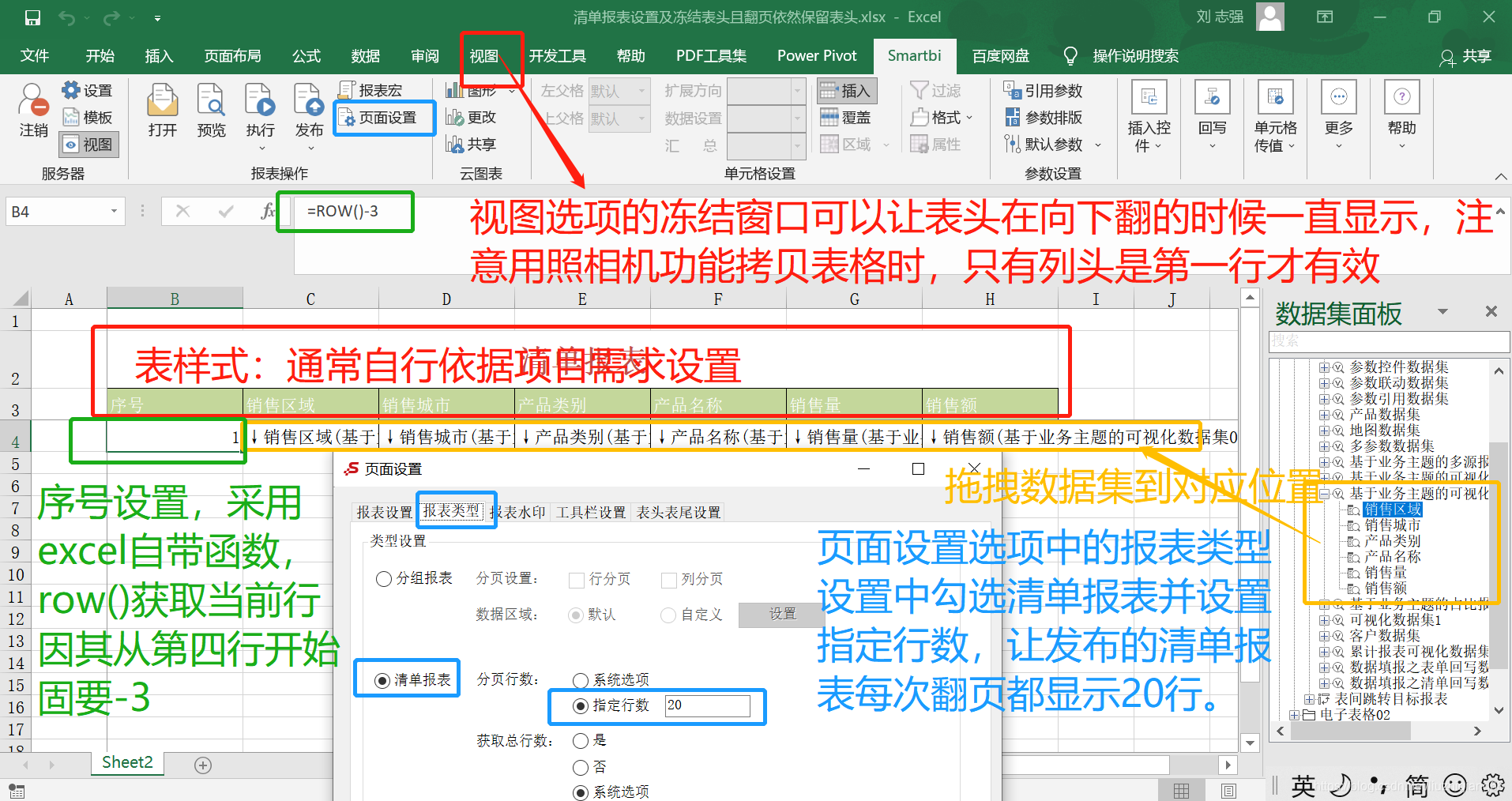Click the 单元格传值 icon

(1275, 97)
